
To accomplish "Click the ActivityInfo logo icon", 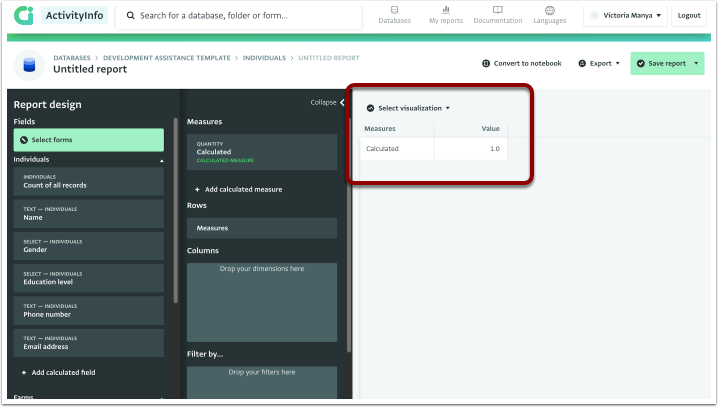I will tap(23, 15).
